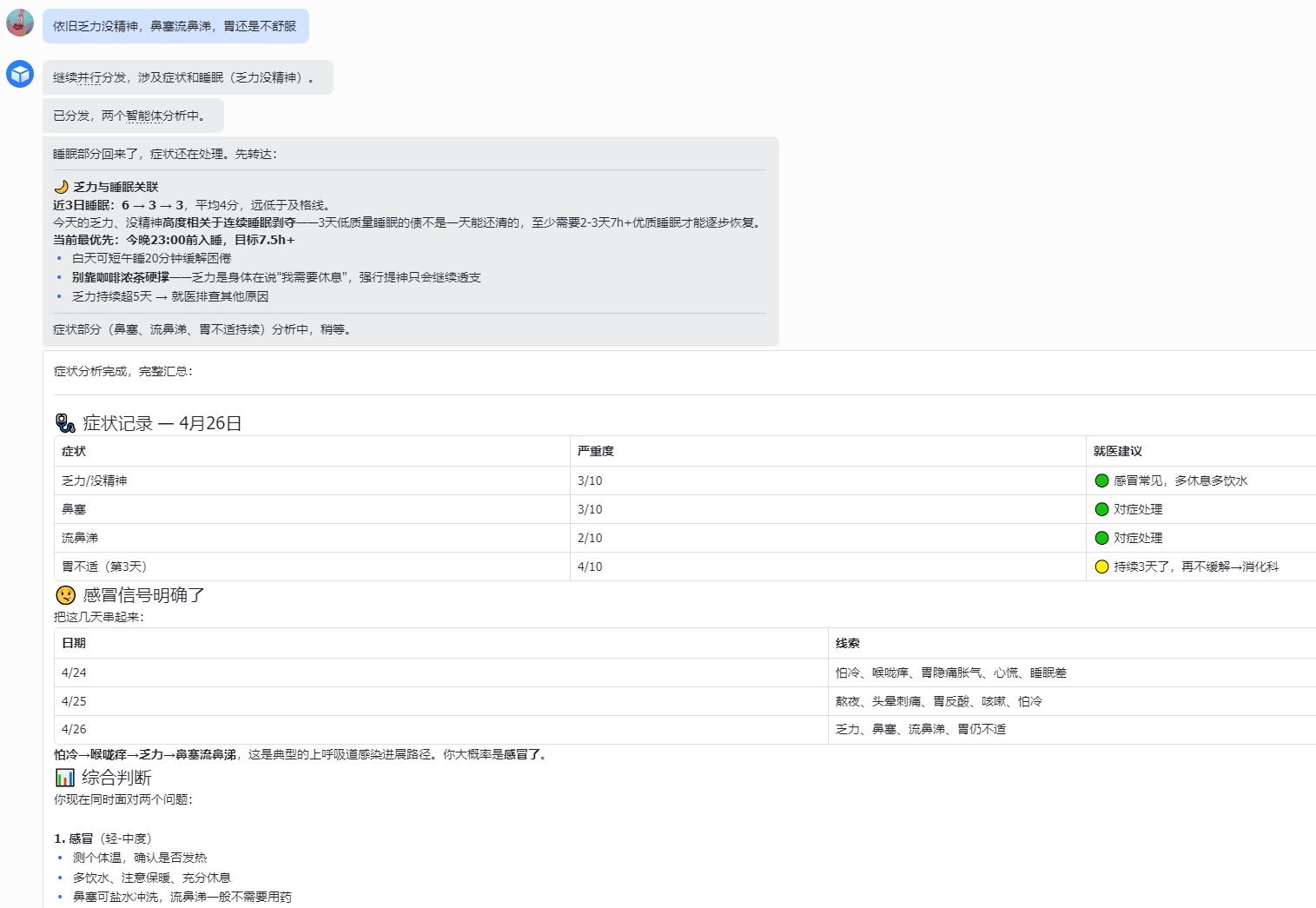Click the bullet 白天可短午睡20分钟缓解困倦
1316x908 pixels.
click(151, 258)
